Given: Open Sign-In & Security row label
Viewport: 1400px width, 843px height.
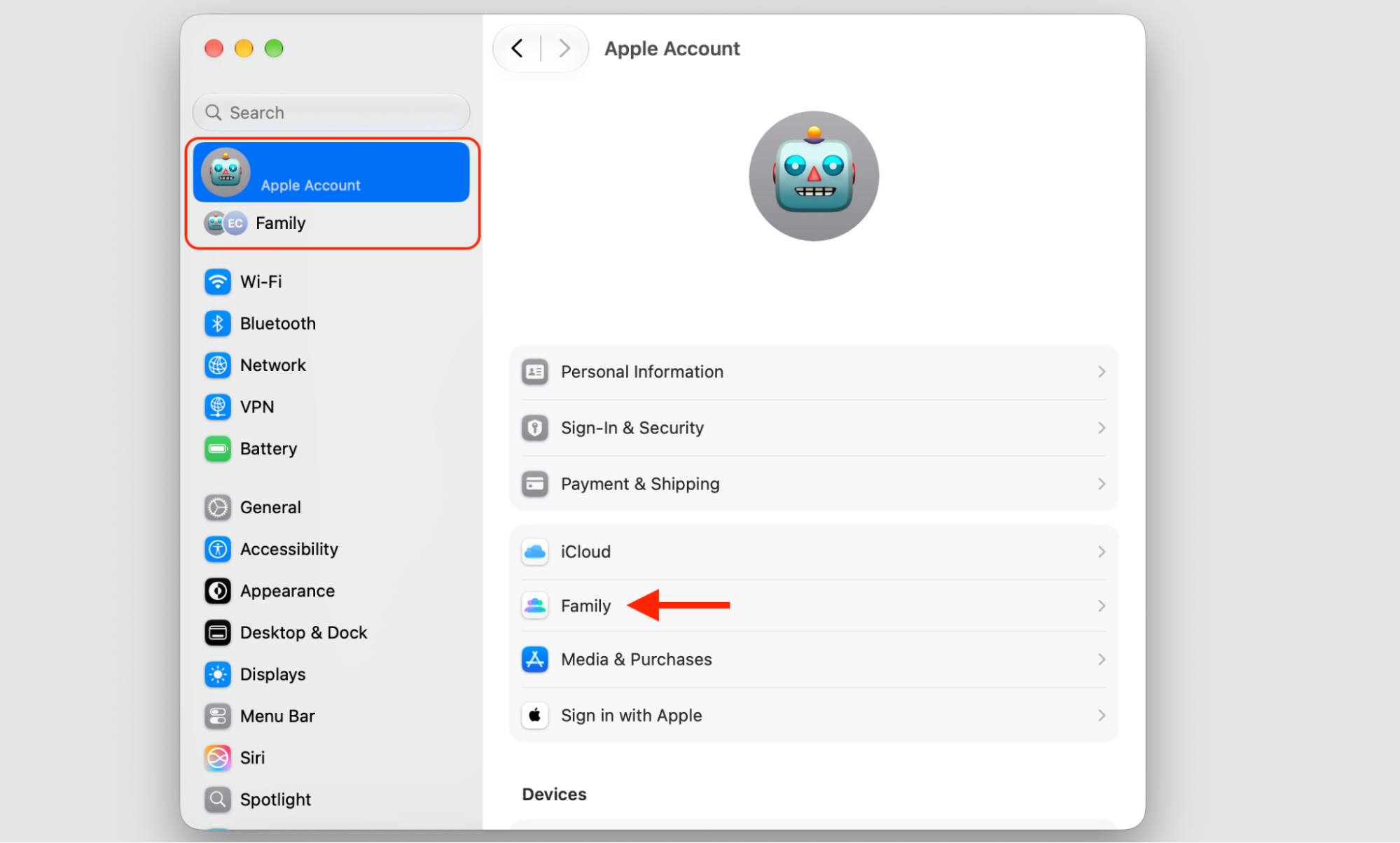Looking at the screenshot, I should 632,428.
